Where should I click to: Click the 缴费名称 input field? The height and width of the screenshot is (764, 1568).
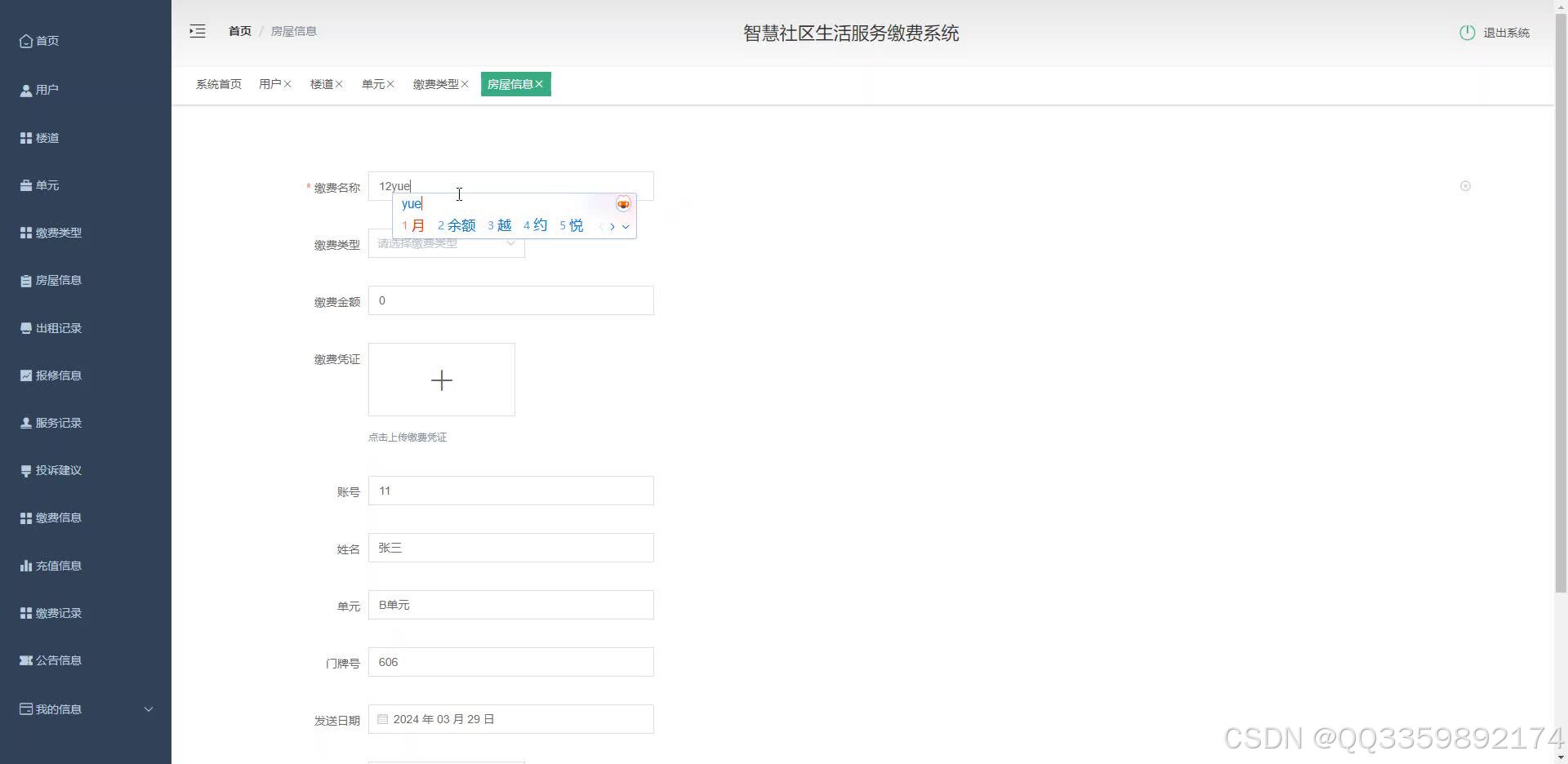click(x=511, y=186)
